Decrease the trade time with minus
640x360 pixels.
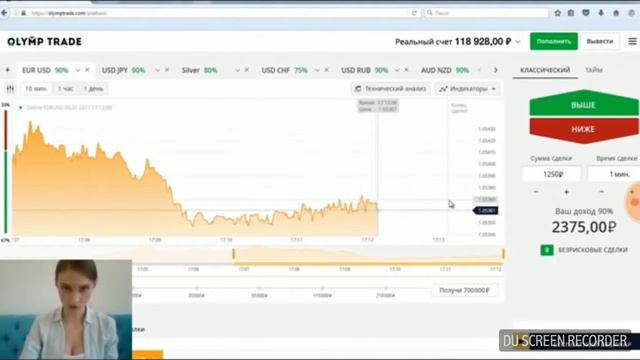601,192
